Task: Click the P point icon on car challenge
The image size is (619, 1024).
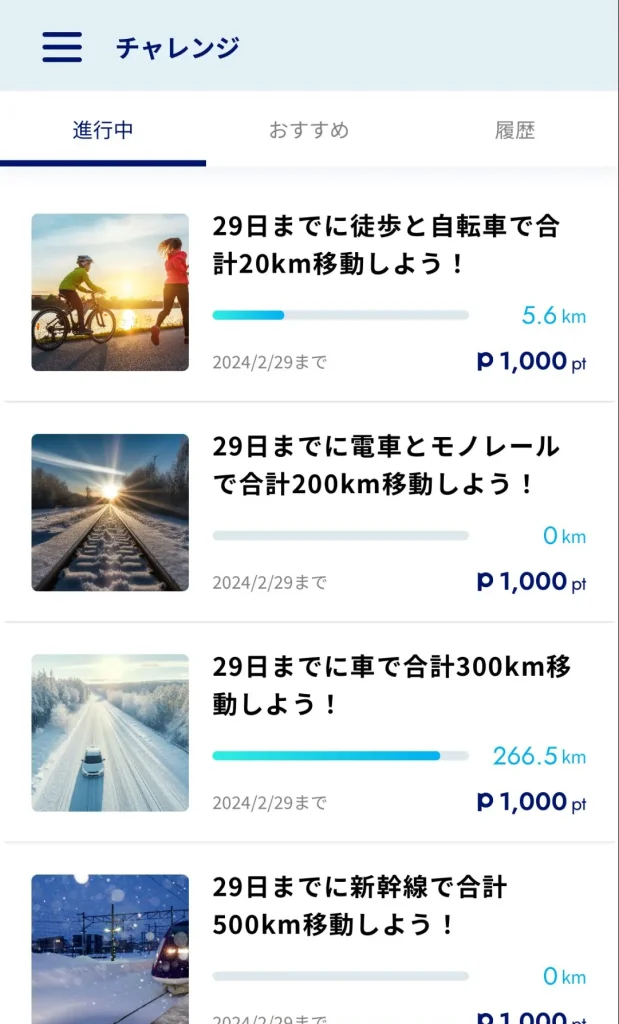Action: point(486,801)
